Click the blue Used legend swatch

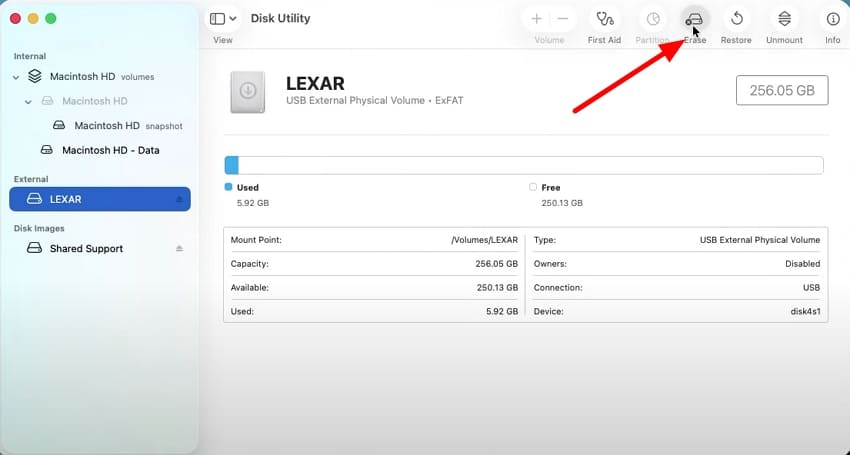[x=228, y=187]
